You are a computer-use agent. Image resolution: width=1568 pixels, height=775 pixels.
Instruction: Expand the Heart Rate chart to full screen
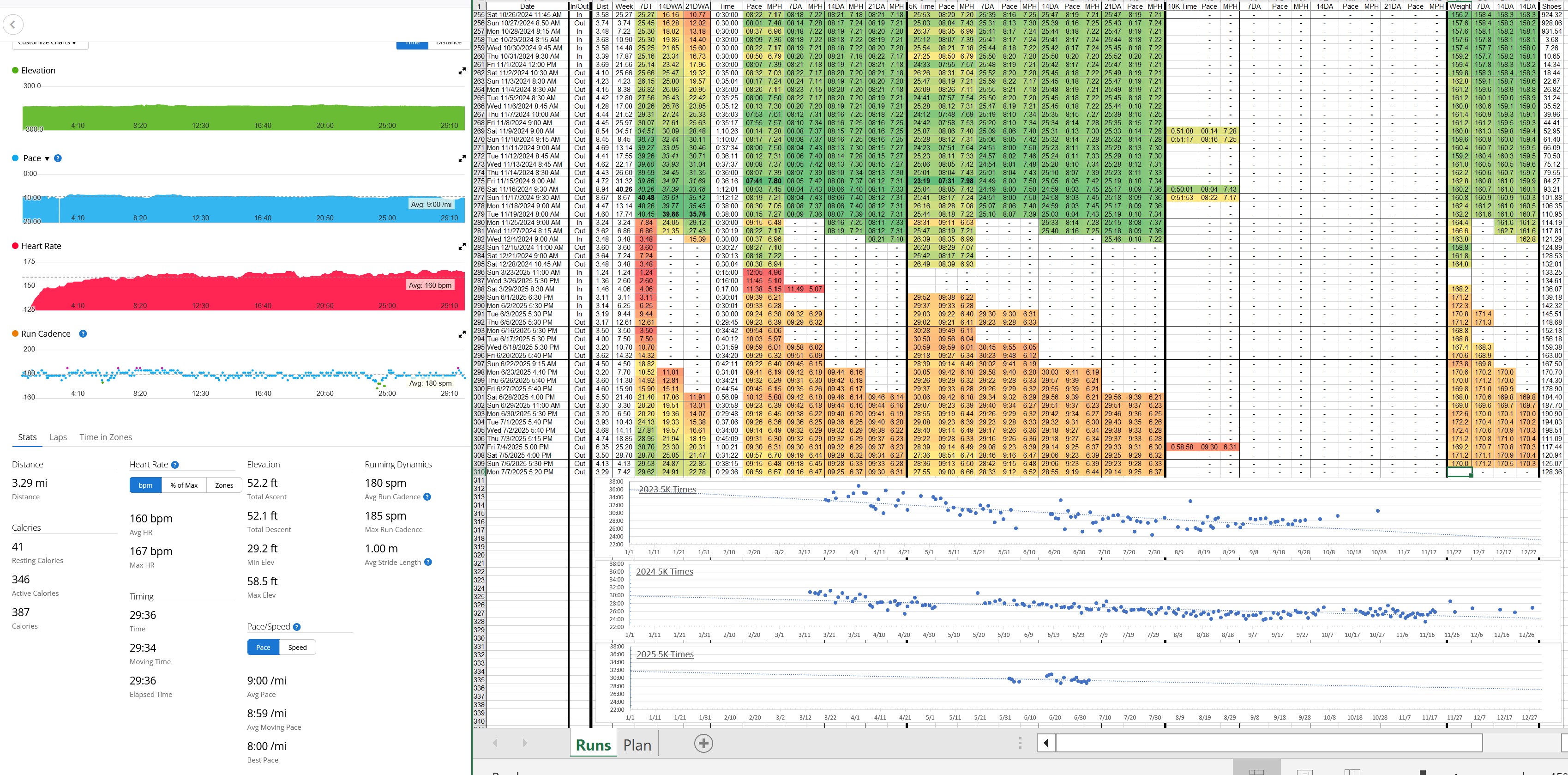point(462,247)
